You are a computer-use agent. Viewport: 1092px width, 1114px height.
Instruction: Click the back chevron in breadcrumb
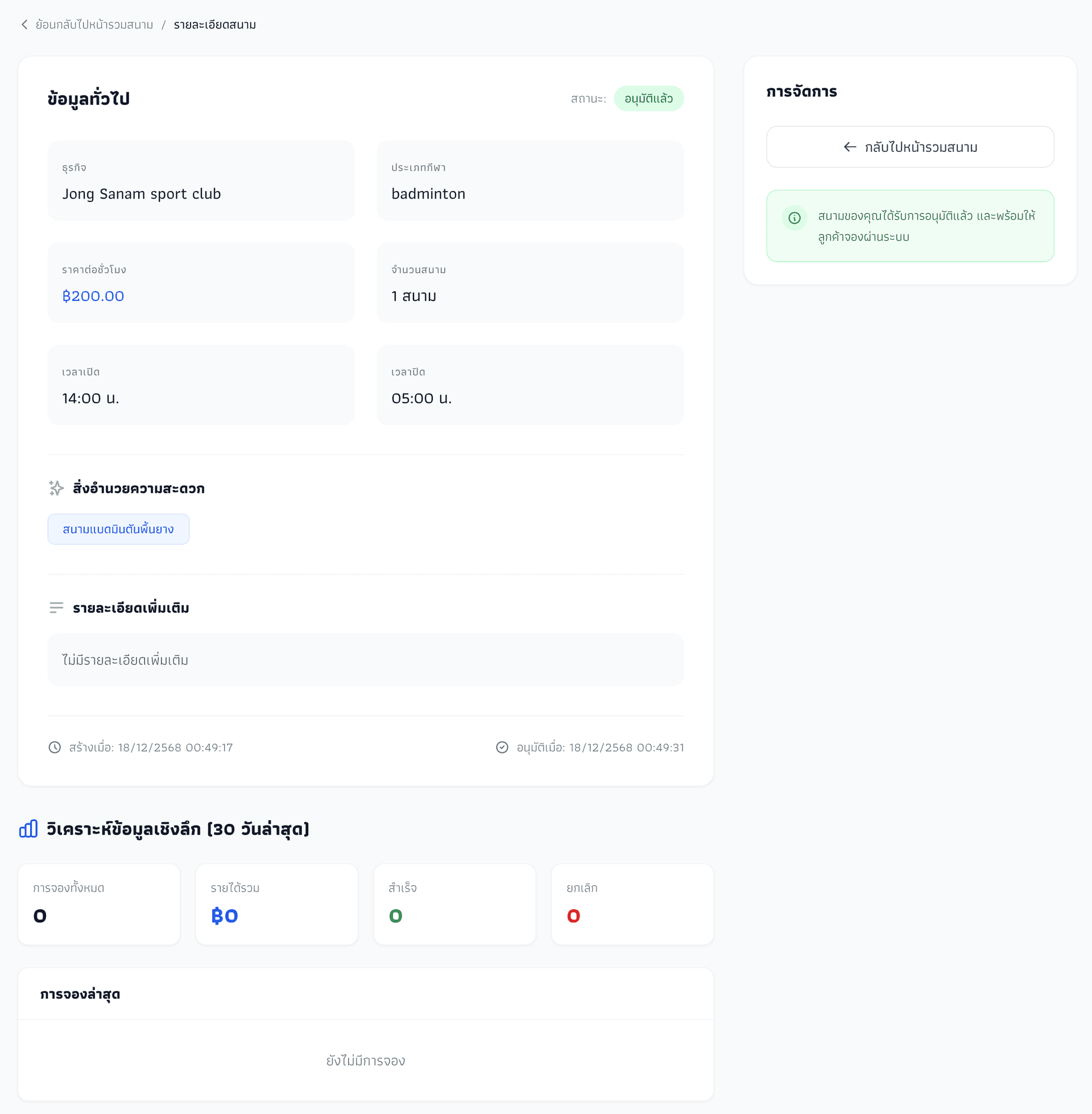24,24
